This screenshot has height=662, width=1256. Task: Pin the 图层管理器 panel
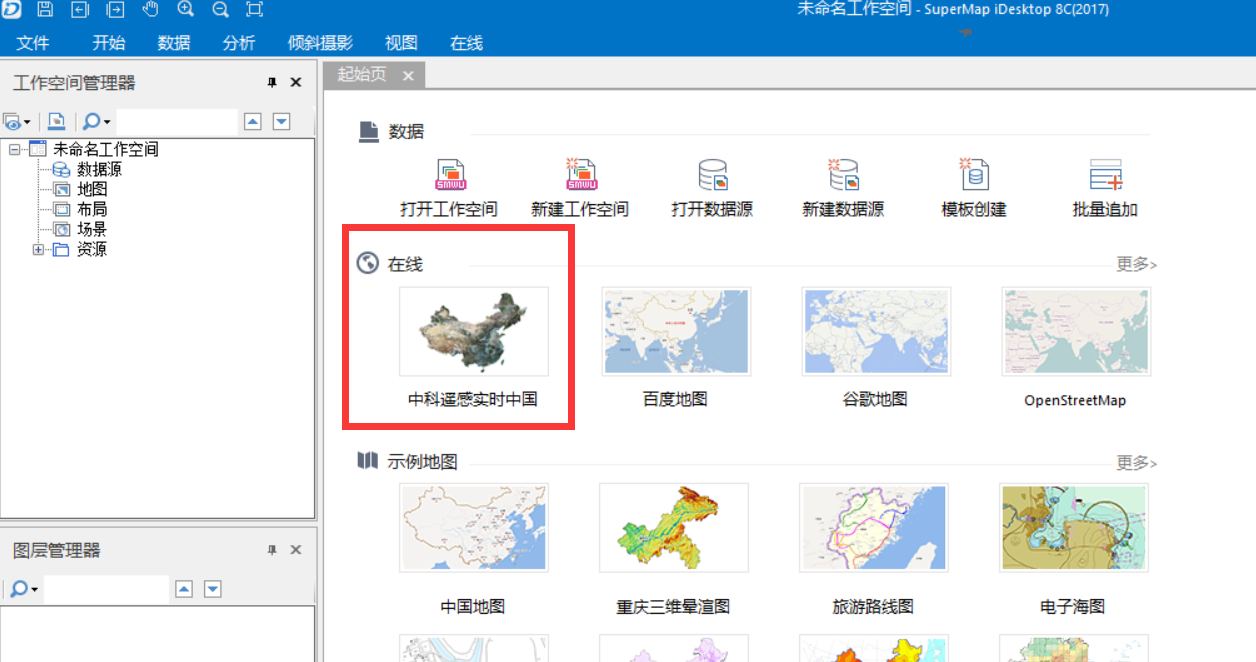point(272,550)
